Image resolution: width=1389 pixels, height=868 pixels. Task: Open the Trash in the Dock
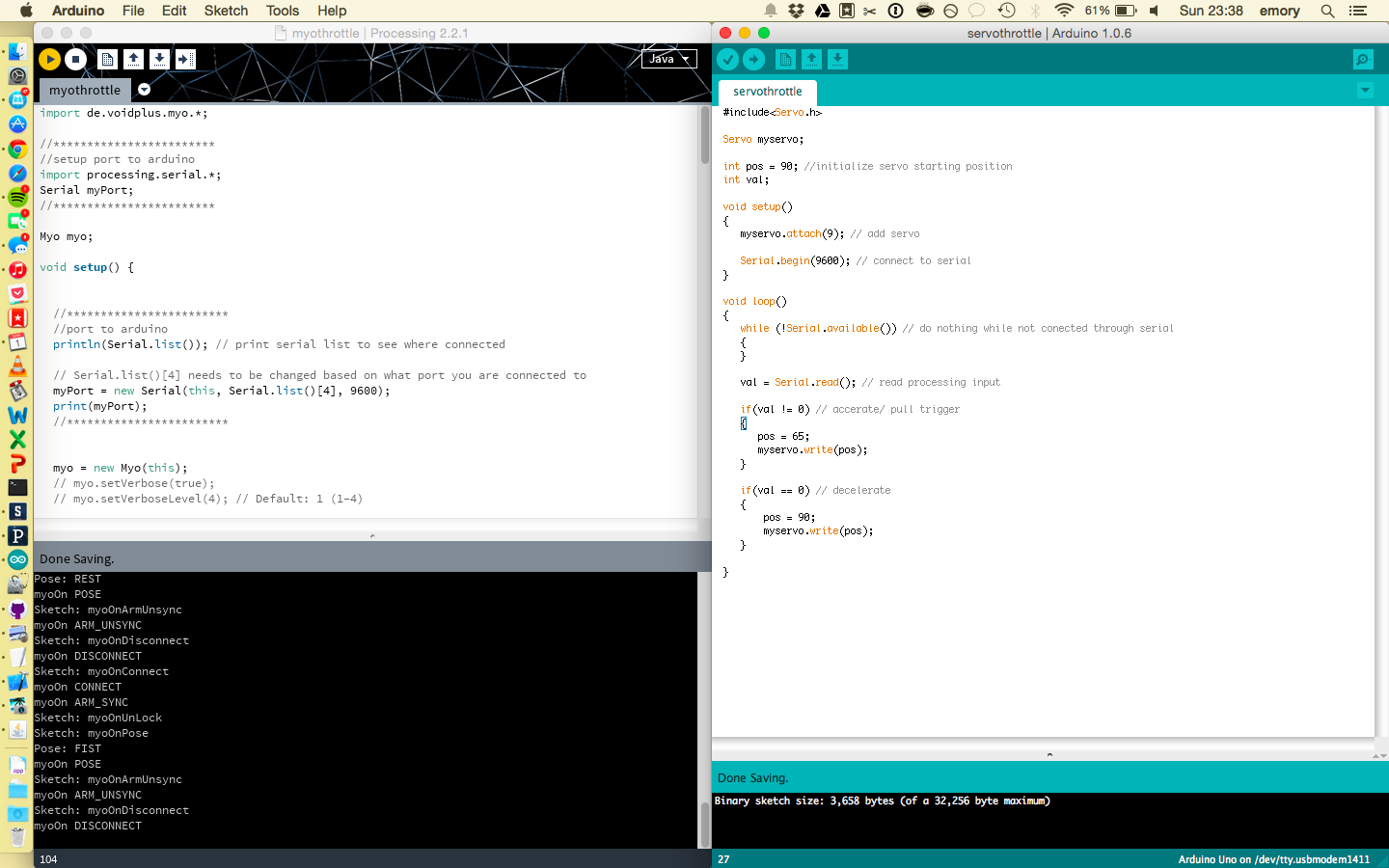click(x=17, y=837)
